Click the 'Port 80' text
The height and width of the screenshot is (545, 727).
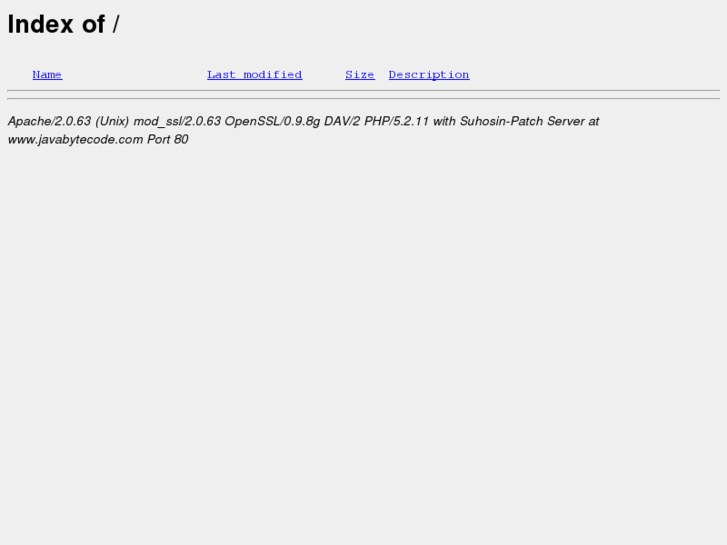point(168,139)
